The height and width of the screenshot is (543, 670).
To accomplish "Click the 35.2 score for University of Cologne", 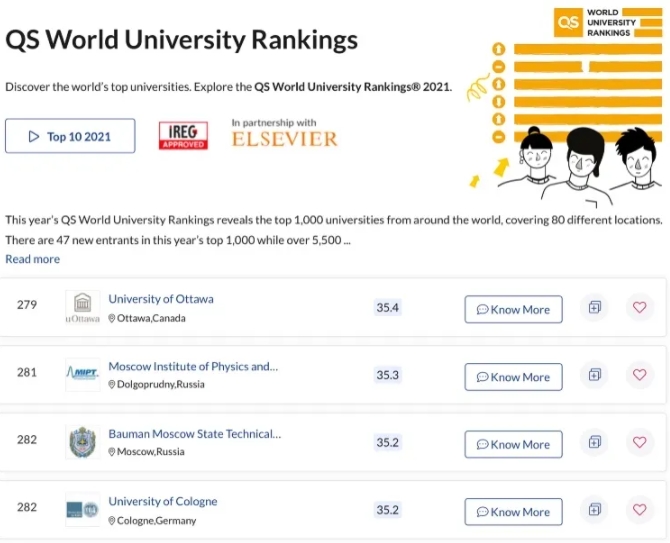I will click(388, 510).
